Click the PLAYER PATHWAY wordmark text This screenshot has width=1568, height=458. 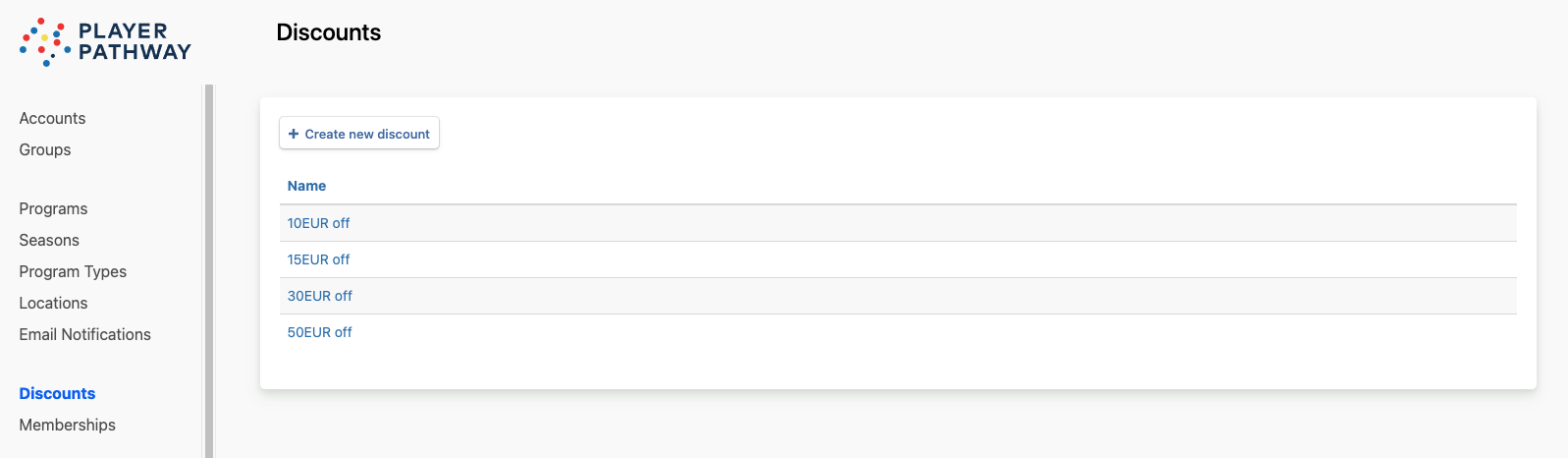tap(135, 41)
